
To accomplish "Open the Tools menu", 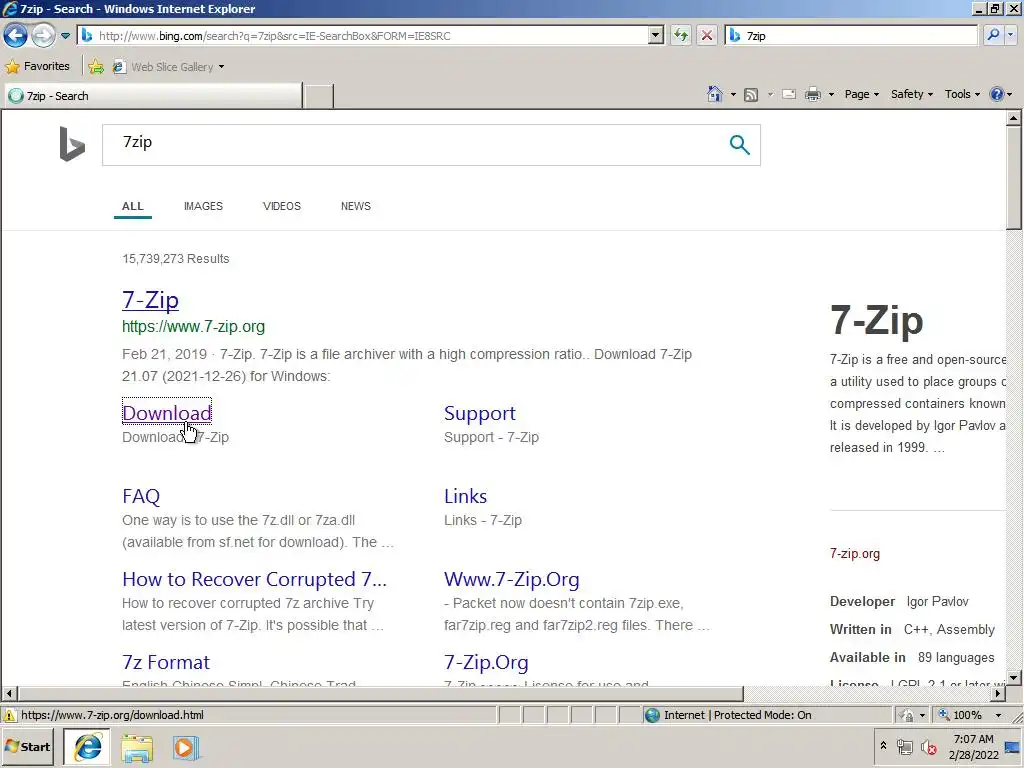I will (x=962, y=94).
